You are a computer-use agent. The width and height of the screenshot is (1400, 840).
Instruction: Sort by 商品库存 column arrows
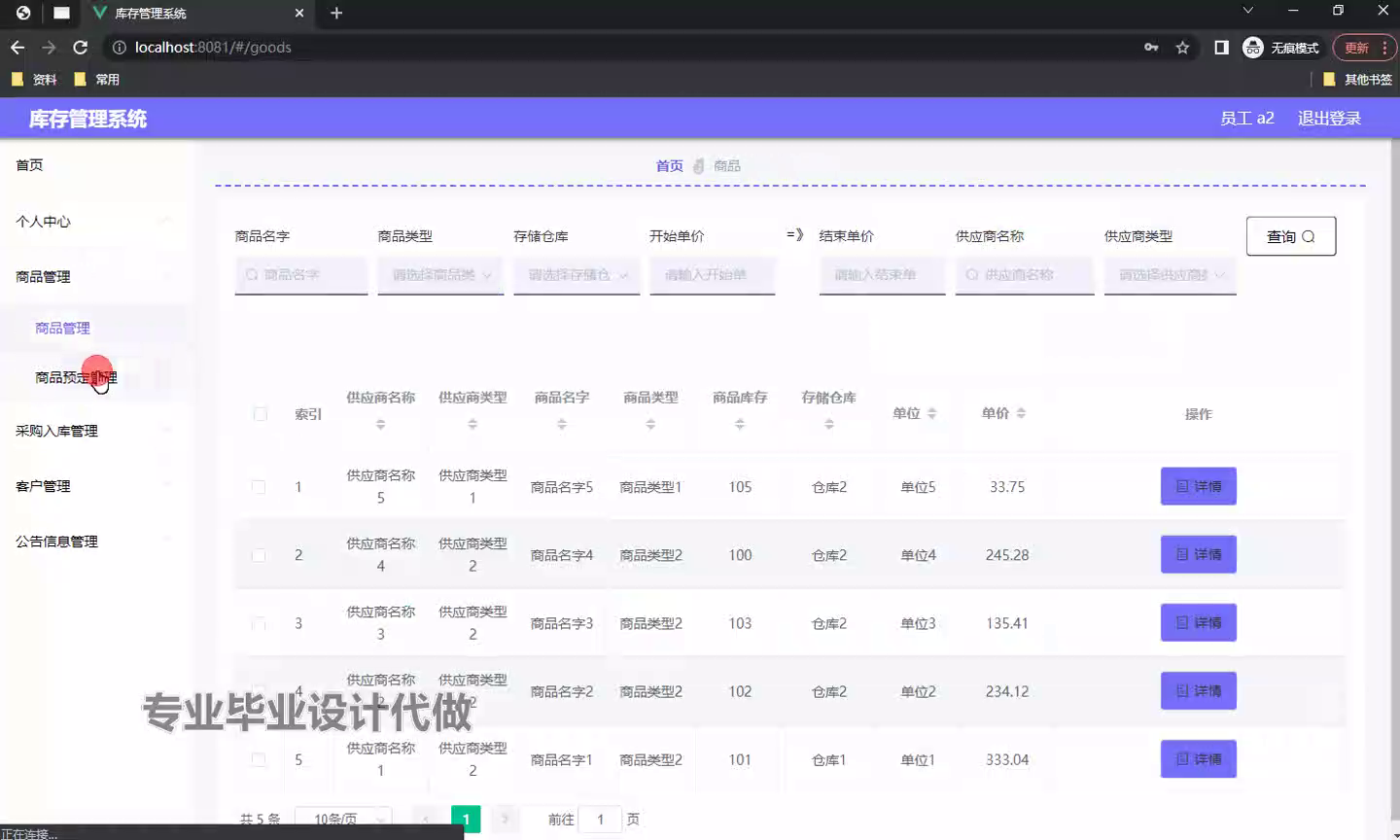click(740, 424)
